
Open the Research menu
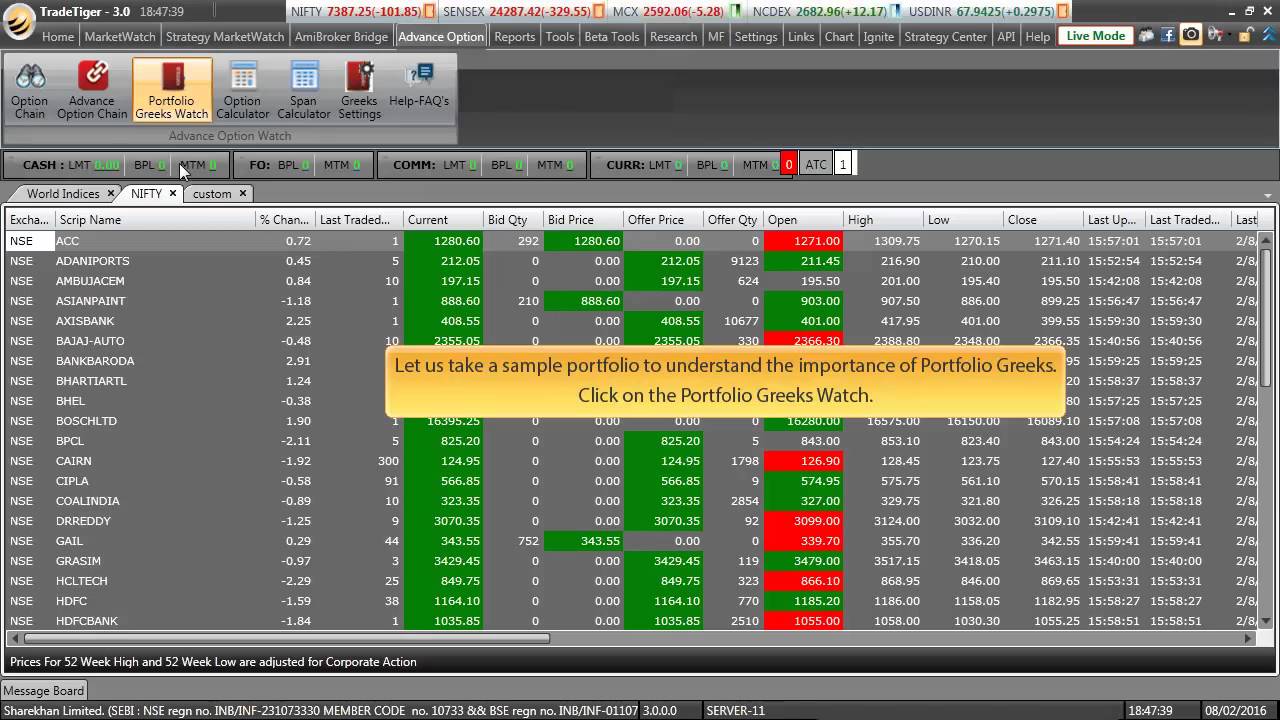[674, 36]
